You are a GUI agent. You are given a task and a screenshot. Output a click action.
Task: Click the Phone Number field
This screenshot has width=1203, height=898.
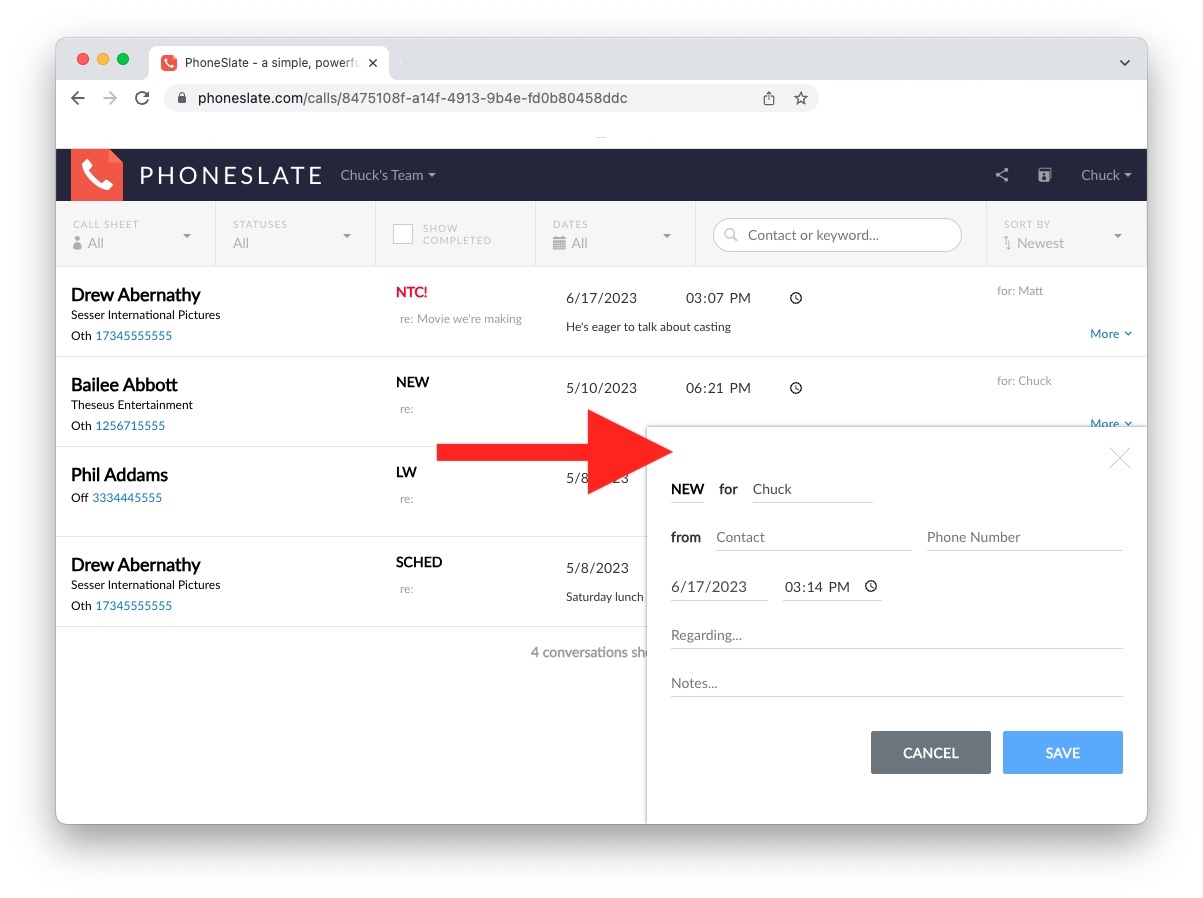(x=1024, y=538)
